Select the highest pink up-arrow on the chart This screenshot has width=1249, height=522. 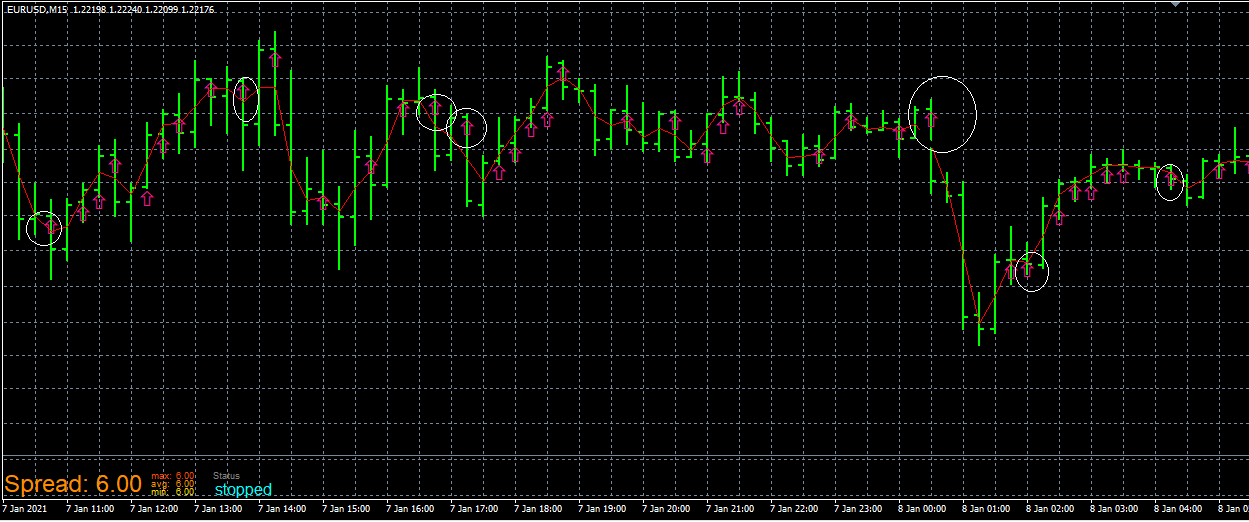click(275, 59)
